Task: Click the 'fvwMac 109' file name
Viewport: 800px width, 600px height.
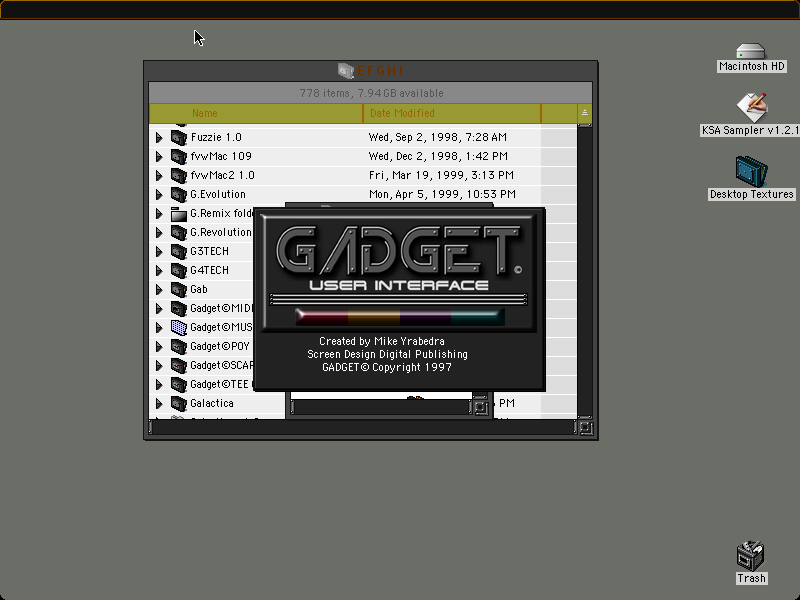Action: 221,156
